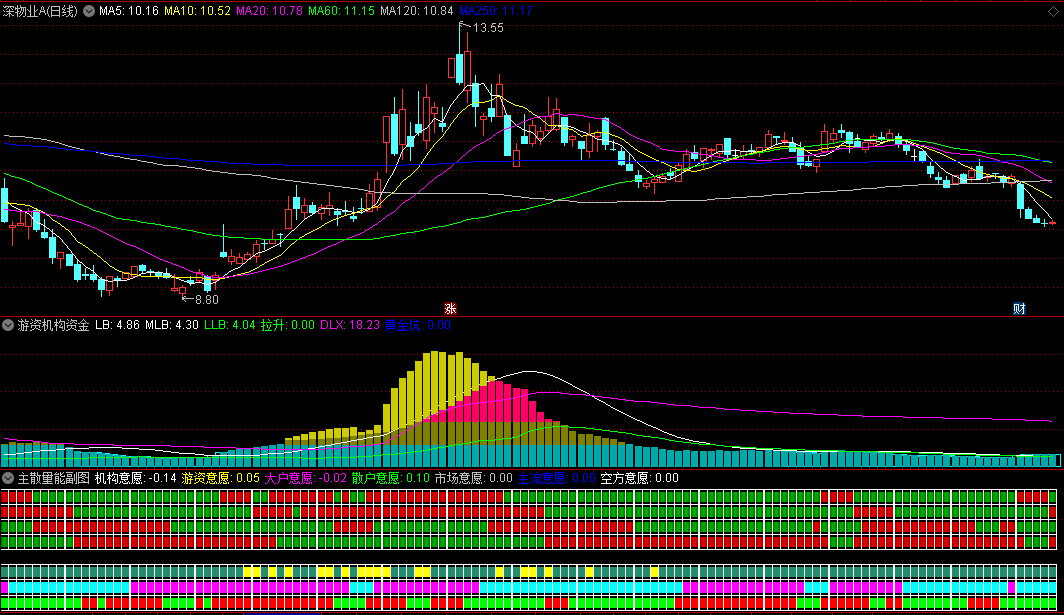The image size is (1064, 615).
Task: Select the 深物业A(日线) chart title
Action: [40, 11]
